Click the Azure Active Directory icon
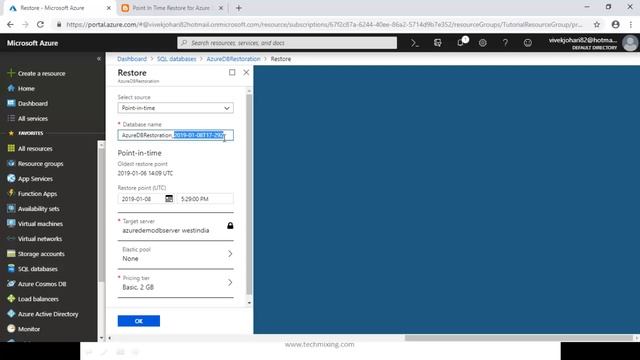The image size is (640, 360). [x=11, y=313]
